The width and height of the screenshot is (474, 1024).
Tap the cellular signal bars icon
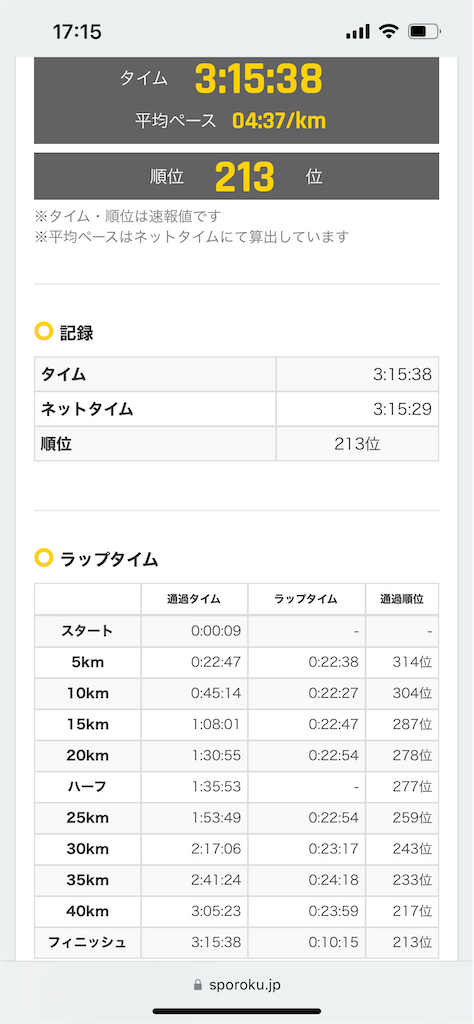(358, 32)
